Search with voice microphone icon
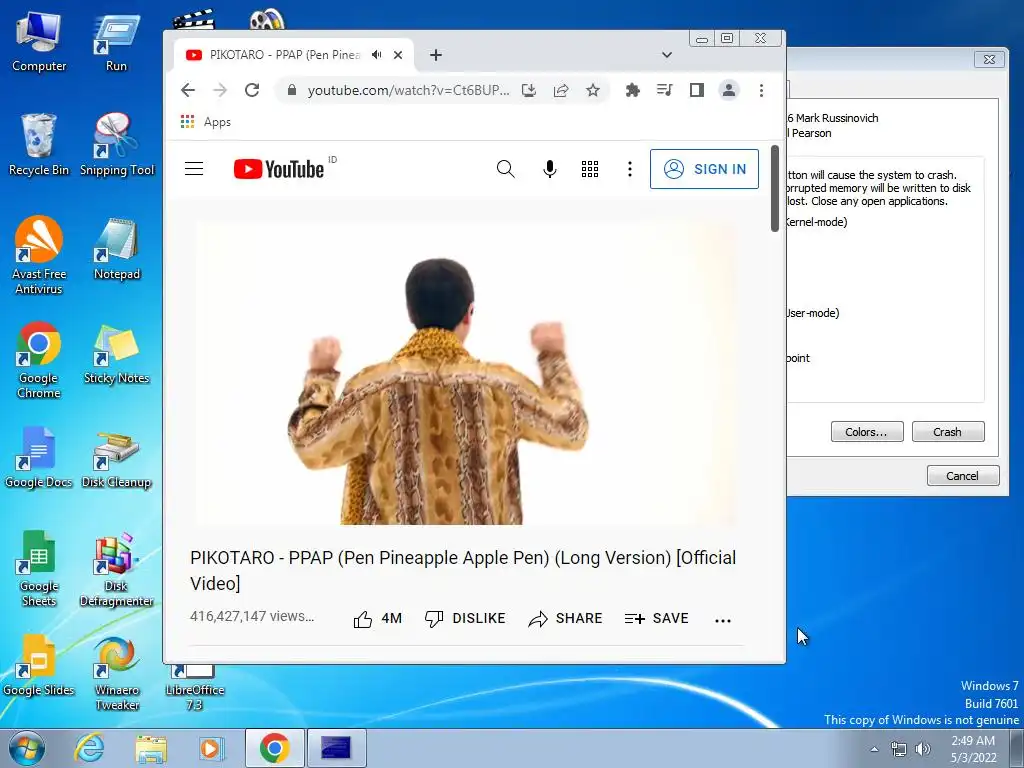This screenshot has height=768, width=1024. 550,169
